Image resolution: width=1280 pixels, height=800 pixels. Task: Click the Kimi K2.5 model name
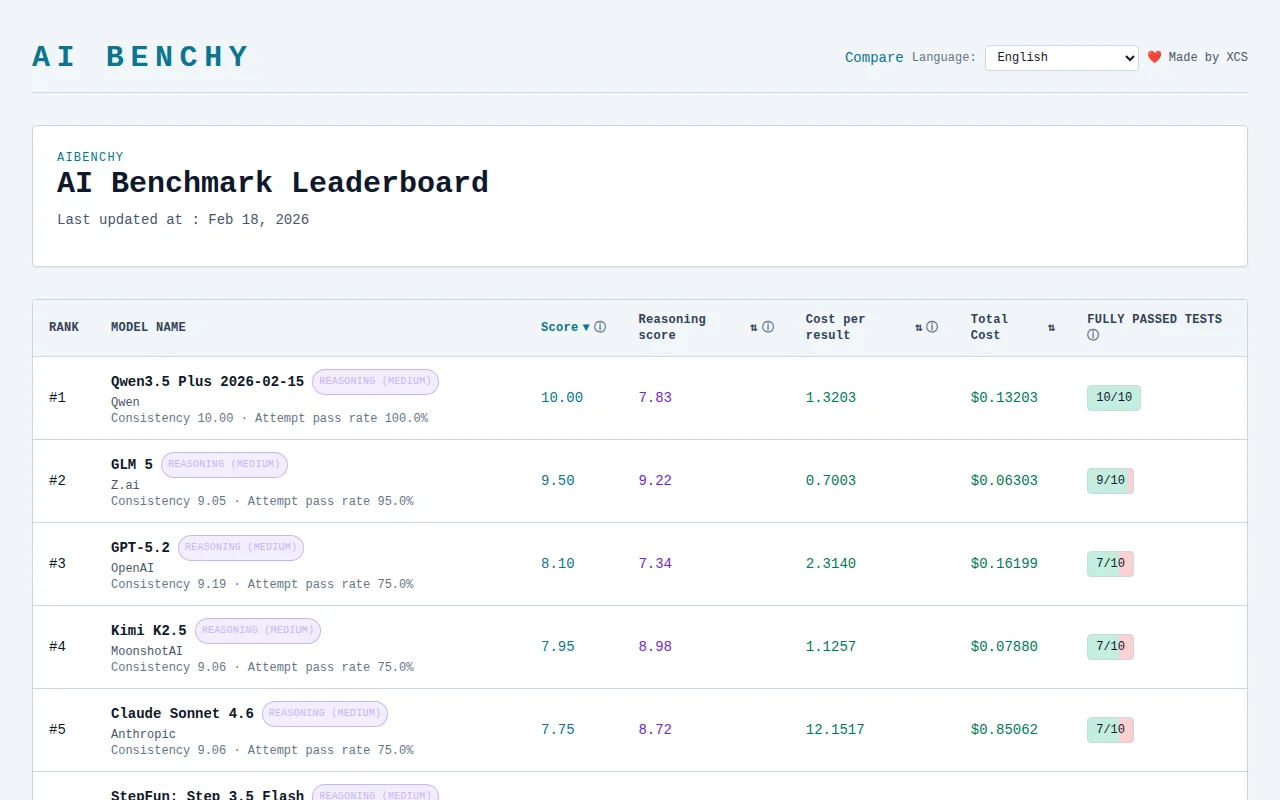point(149,630)
